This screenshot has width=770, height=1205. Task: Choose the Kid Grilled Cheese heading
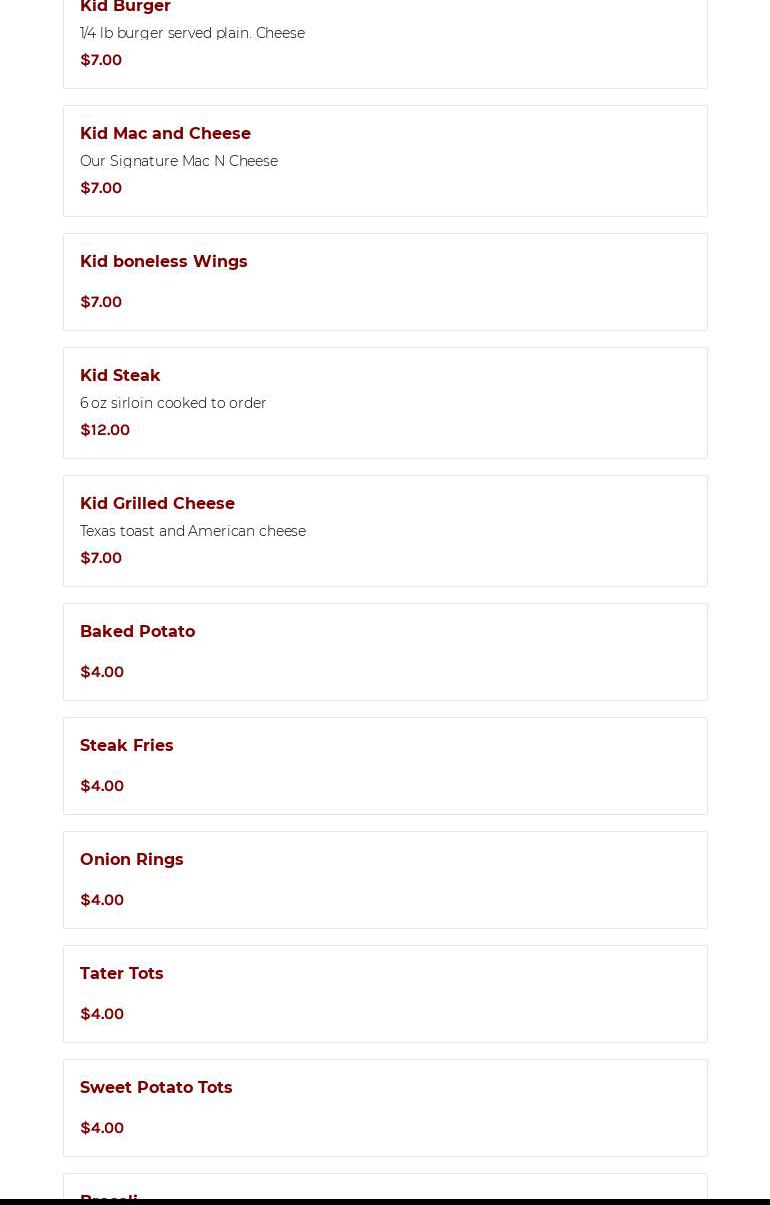tap(157, 504)
